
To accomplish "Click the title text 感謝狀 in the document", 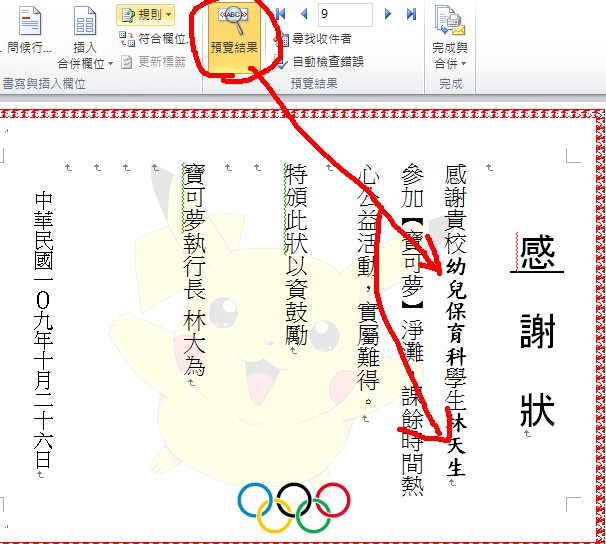I will pyautogui.click(x=537, y=330).
